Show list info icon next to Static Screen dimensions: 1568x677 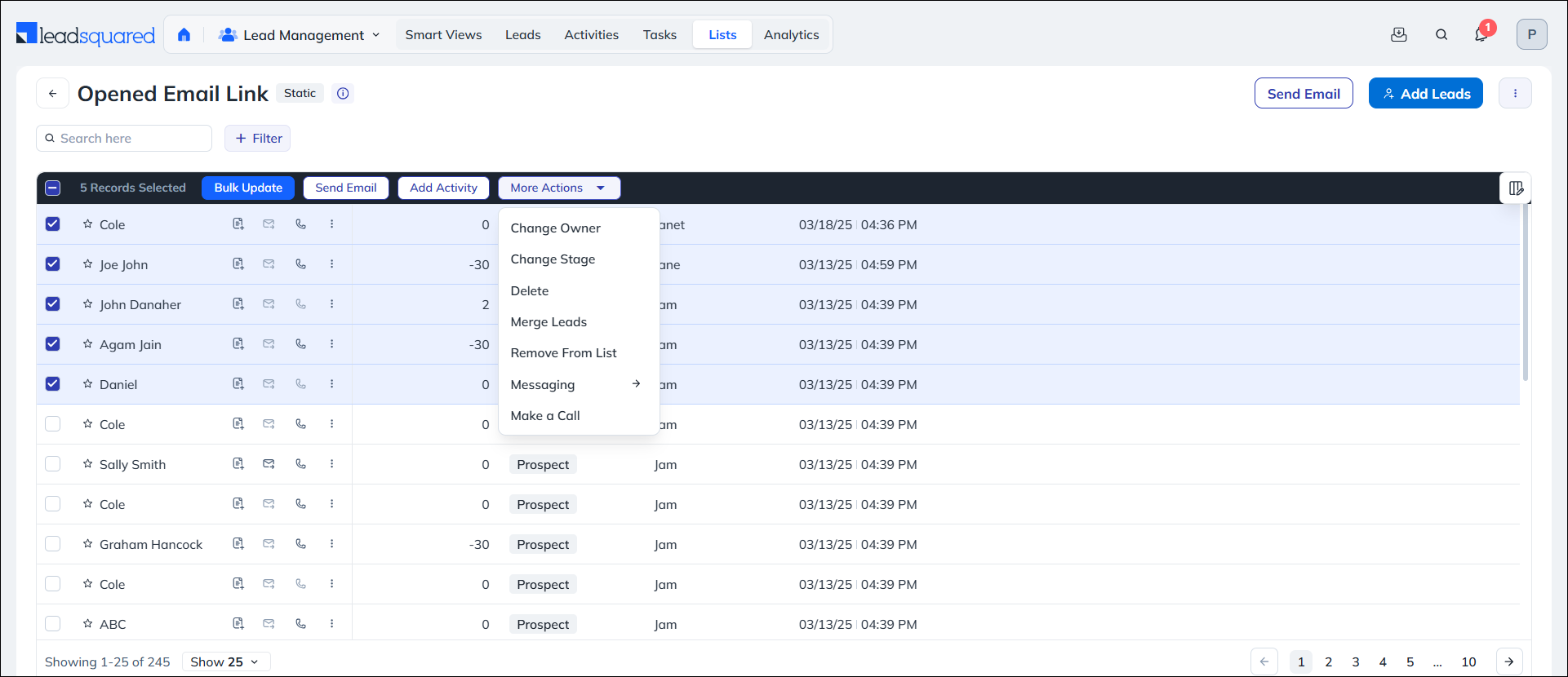pyautogui.click(x=343, y=93)
